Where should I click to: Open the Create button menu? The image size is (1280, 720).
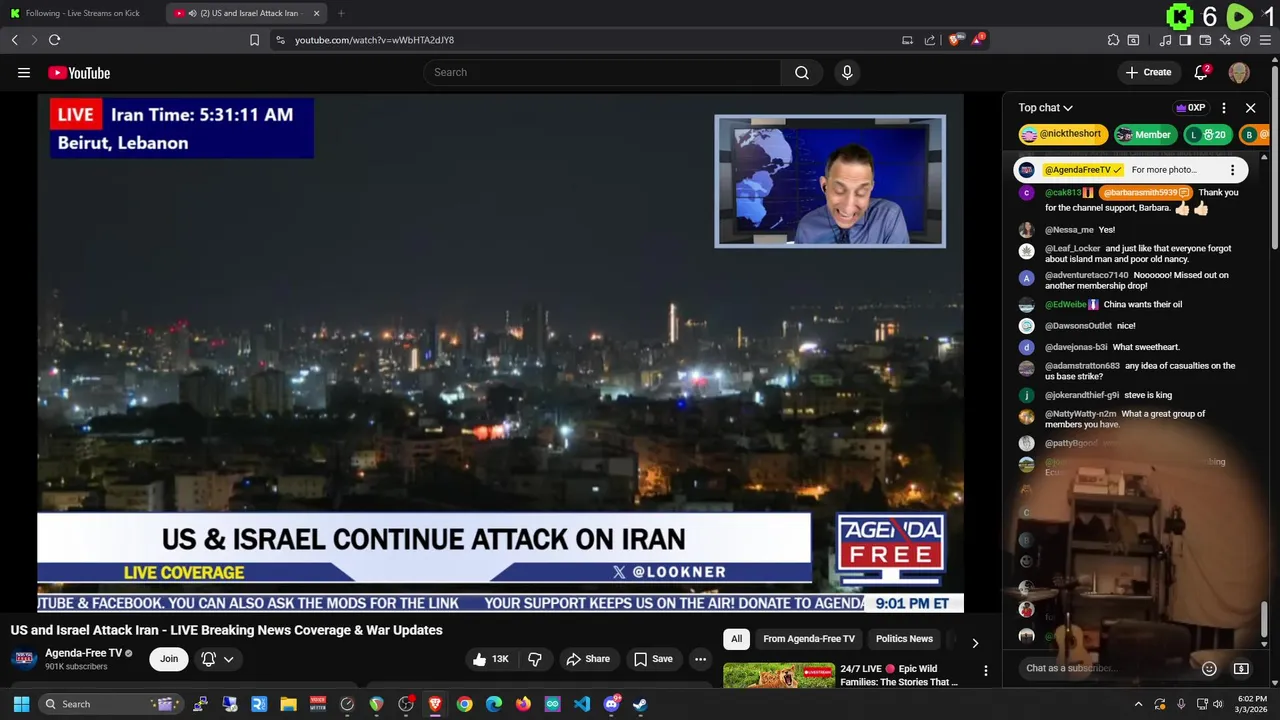(x=1148, y=72)
